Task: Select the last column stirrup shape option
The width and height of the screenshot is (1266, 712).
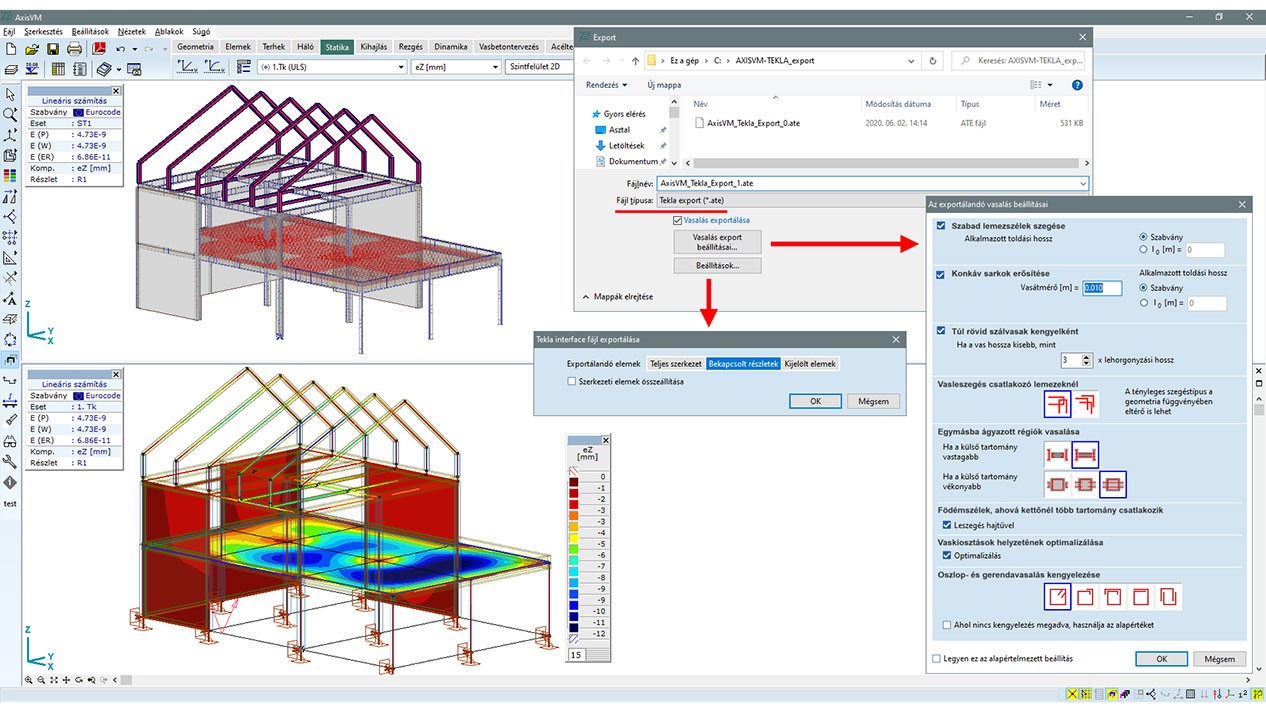Action: [1168, 597]
